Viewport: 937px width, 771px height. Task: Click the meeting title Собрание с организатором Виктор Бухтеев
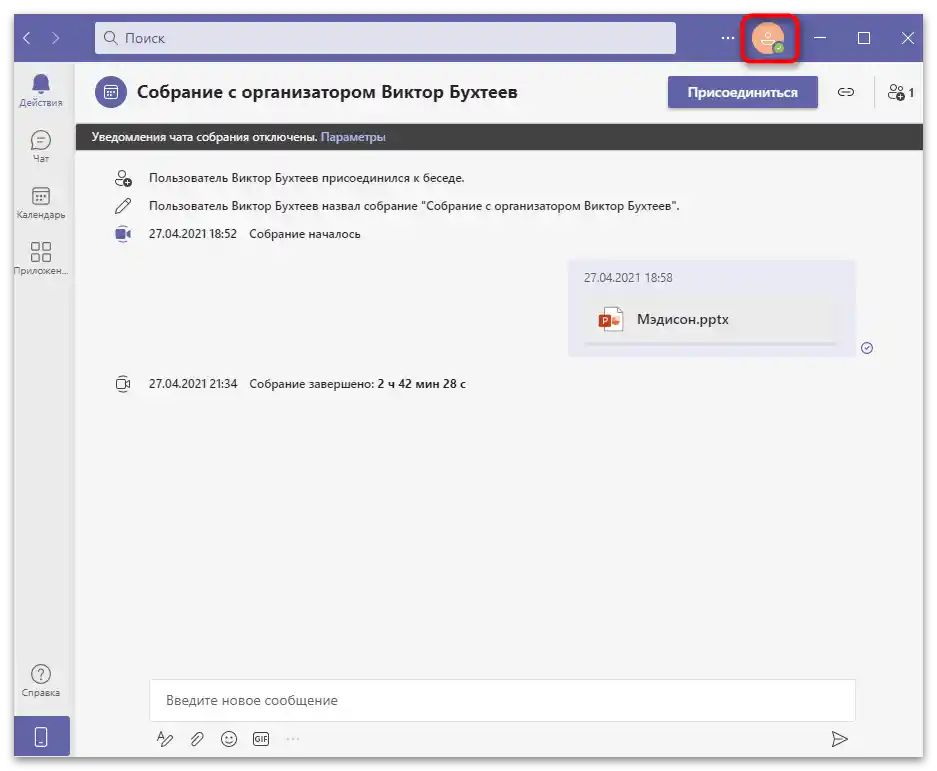[327, 92]
